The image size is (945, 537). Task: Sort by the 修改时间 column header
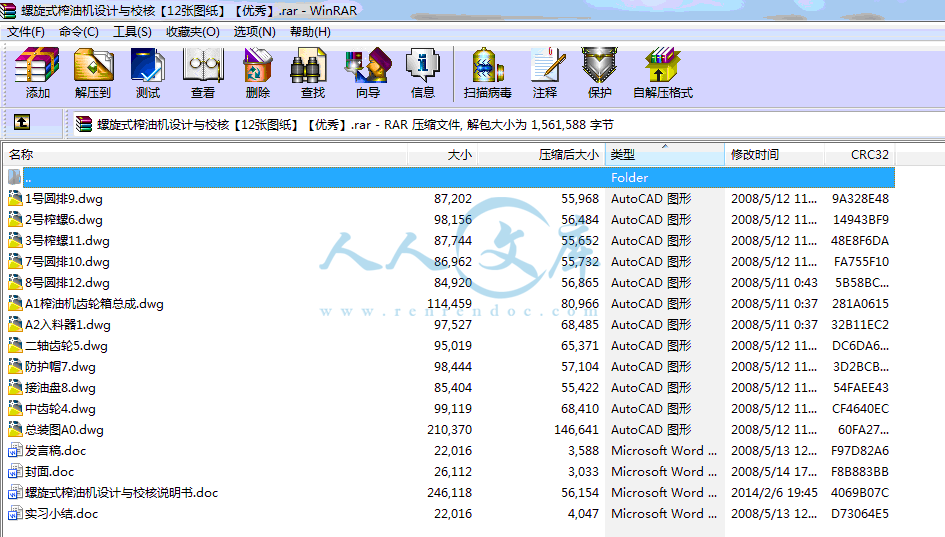(x=774, y=155)
